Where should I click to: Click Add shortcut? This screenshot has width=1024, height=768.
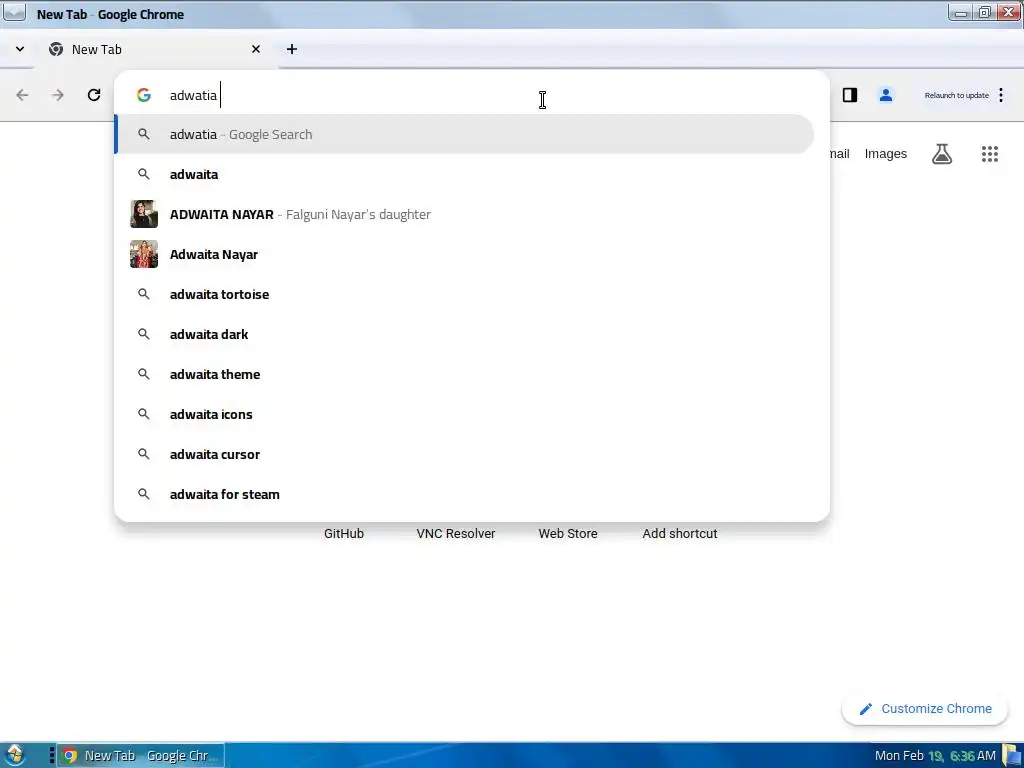[680, 534]
